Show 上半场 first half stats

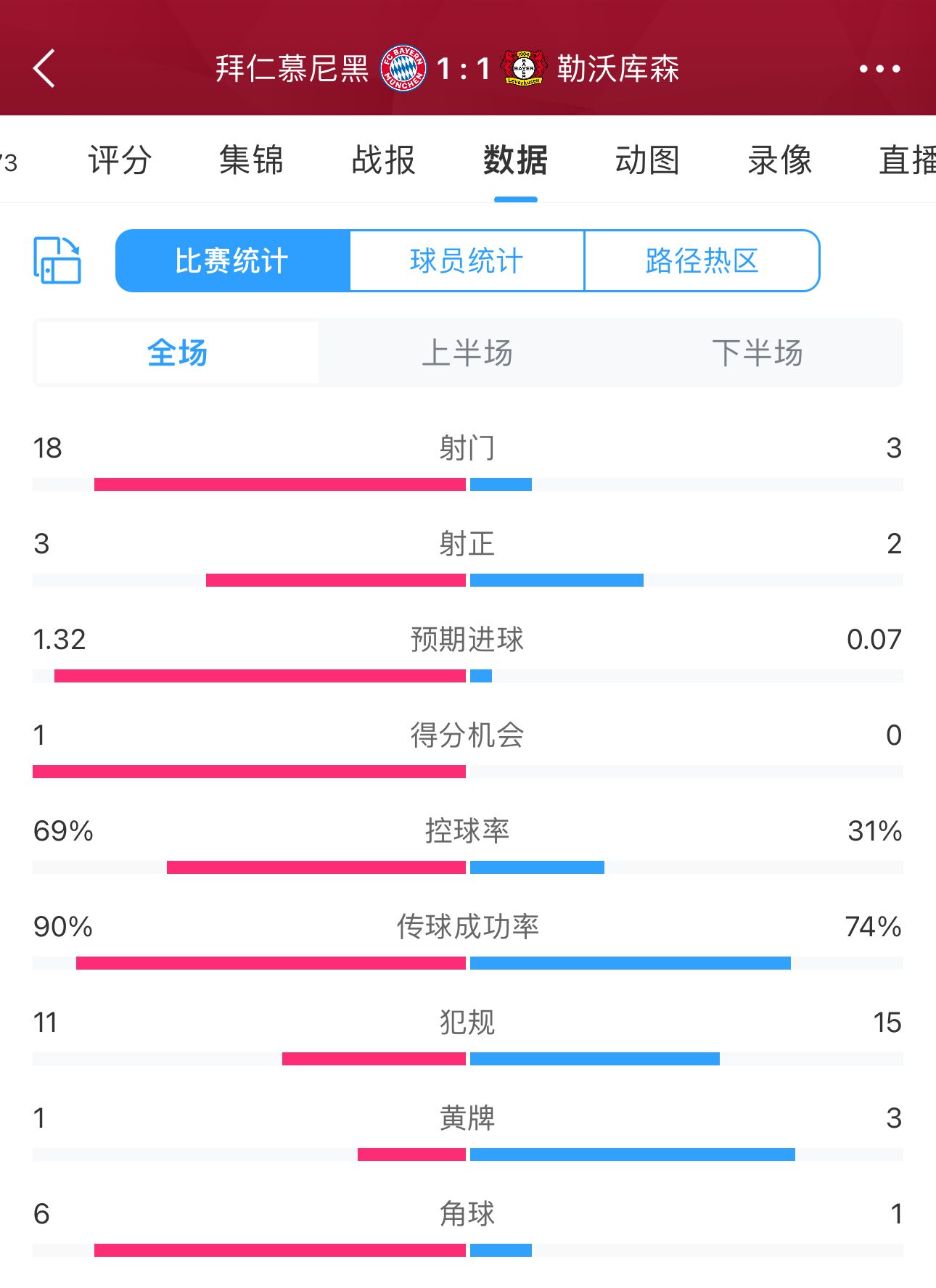click(x=467, y=353)
